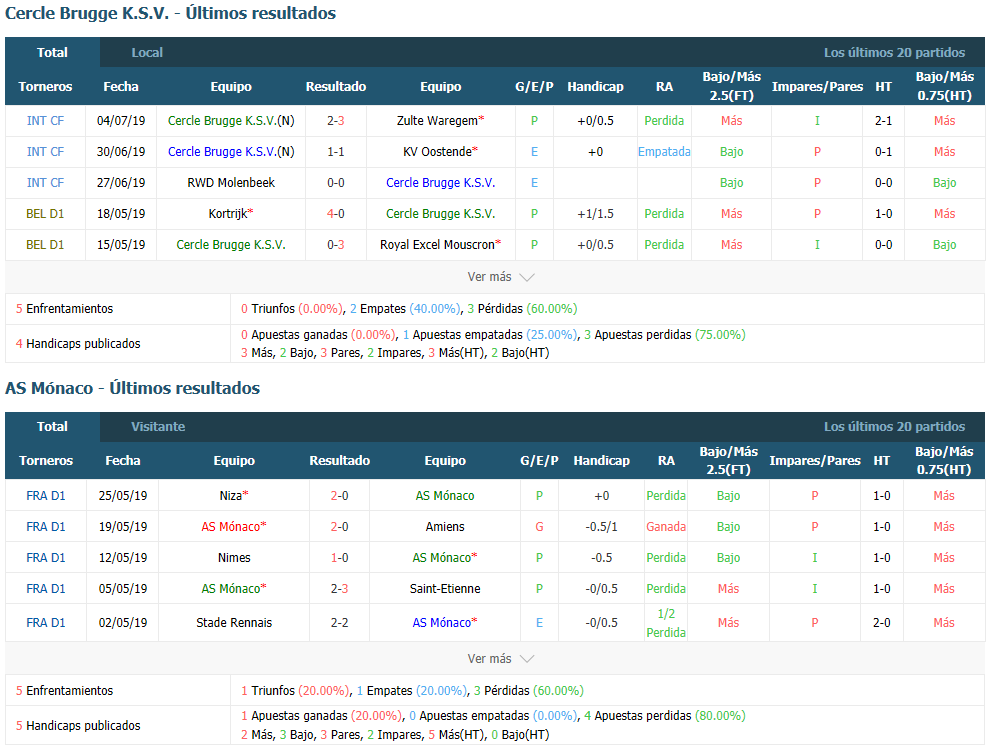Click Kortrijk team name
The image size is (990, 746).
[x=228, y=213]
